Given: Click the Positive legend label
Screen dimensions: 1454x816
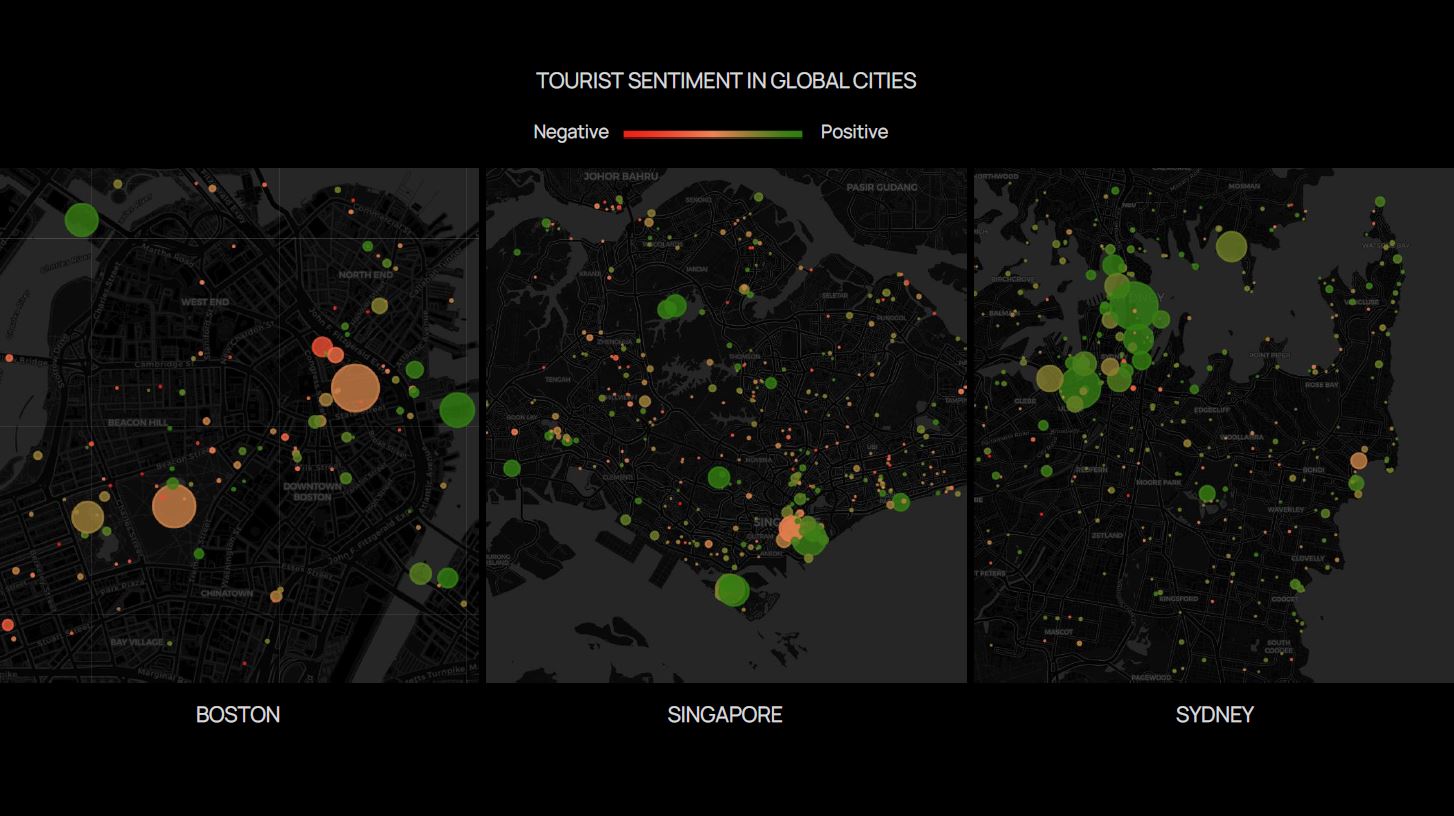Looking at the screenshot, I should [x=854, y=132].
